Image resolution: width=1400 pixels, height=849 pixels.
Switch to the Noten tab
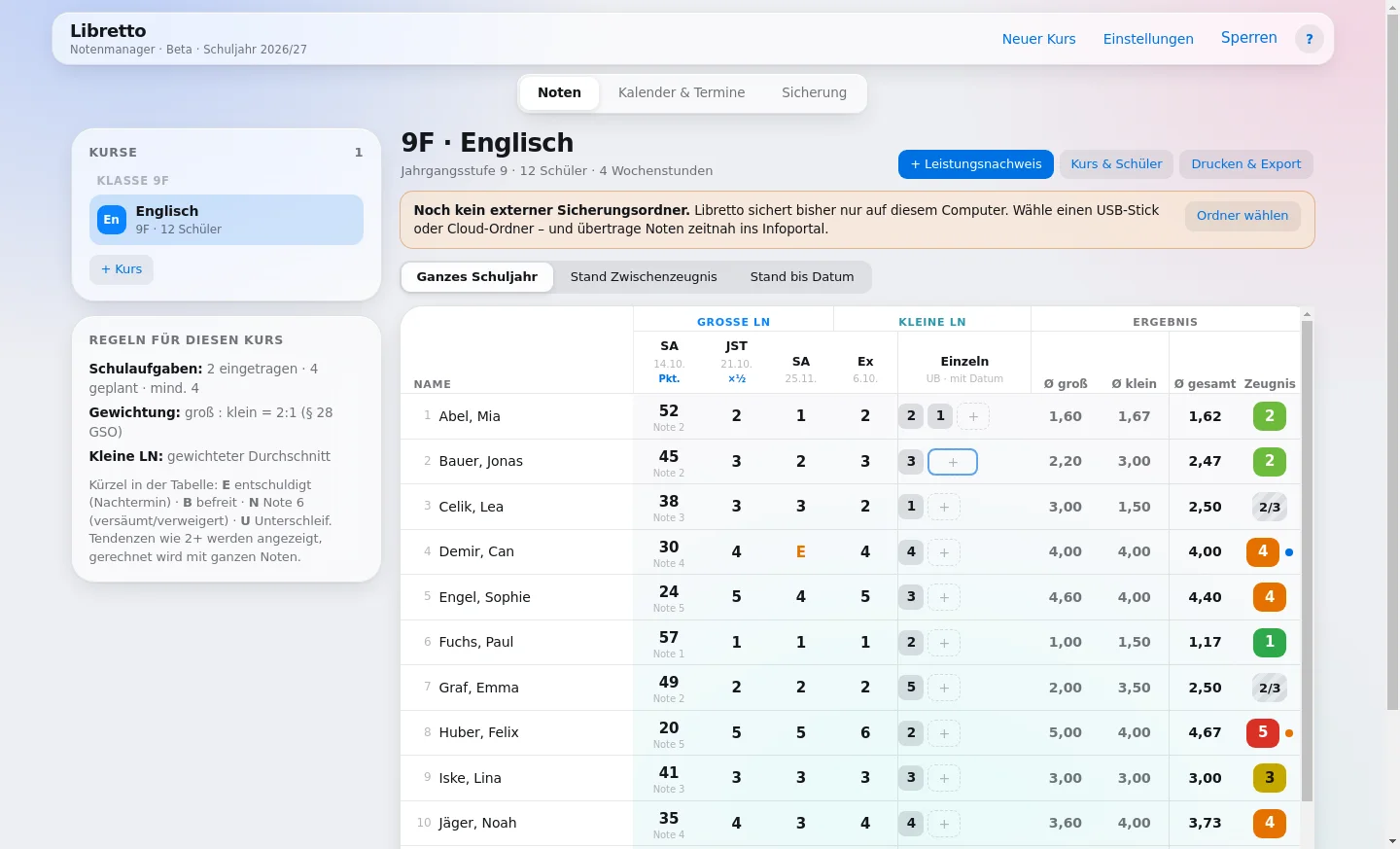point(559,93)
